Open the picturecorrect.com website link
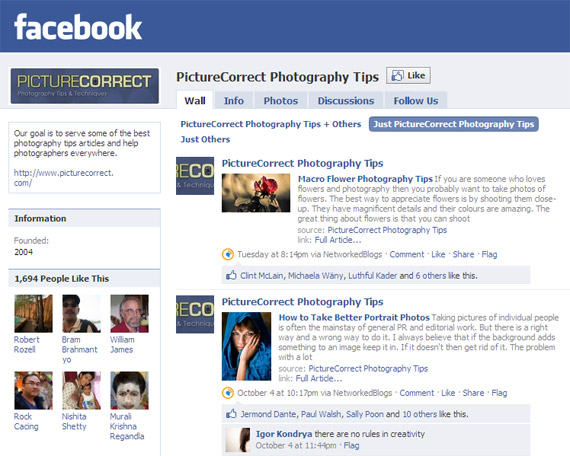This screenshot has height=456, width=570. tap(64, 177)
